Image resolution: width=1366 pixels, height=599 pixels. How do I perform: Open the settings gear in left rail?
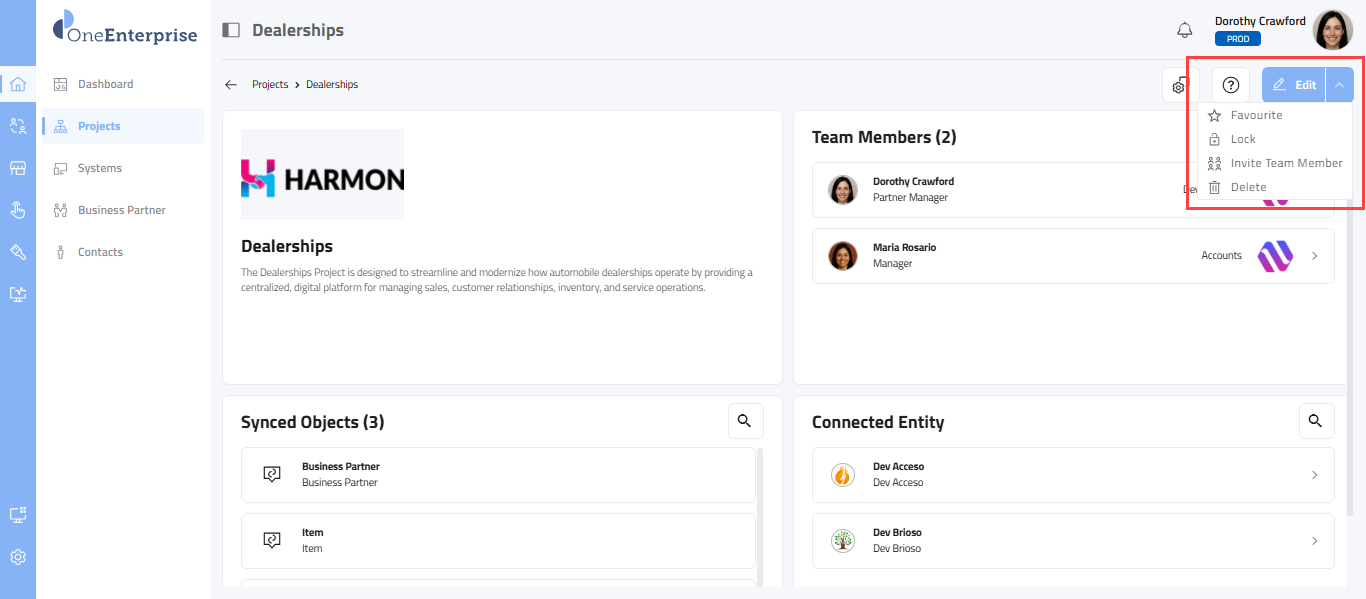tap(18, 557)
